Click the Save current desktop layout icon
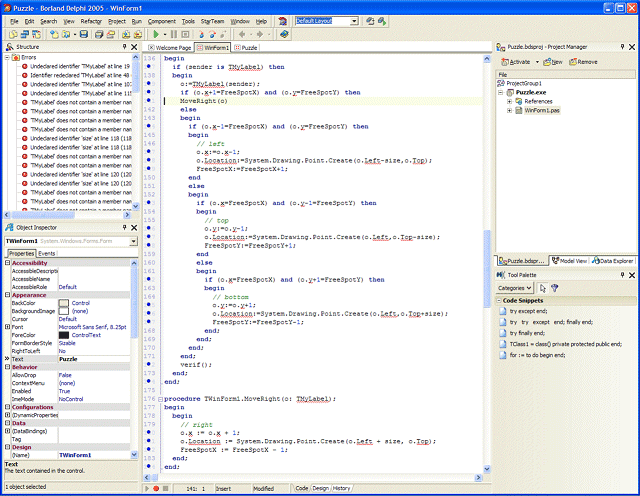Viewport: 640px width, 496px height. click(370, 21)
